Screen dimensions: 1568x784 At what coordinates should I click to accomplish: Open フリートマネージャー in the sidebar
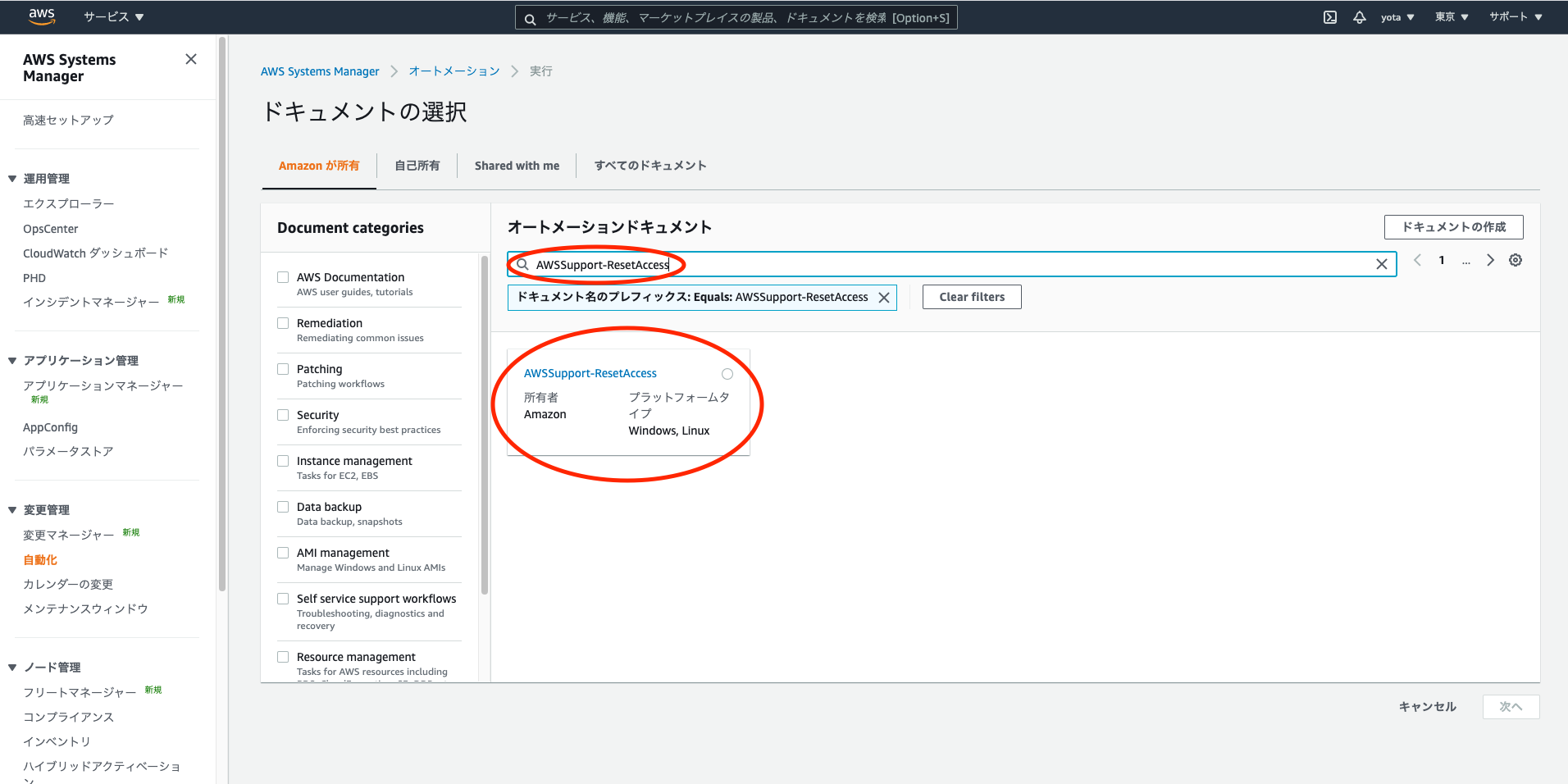(x=80, y=693)
